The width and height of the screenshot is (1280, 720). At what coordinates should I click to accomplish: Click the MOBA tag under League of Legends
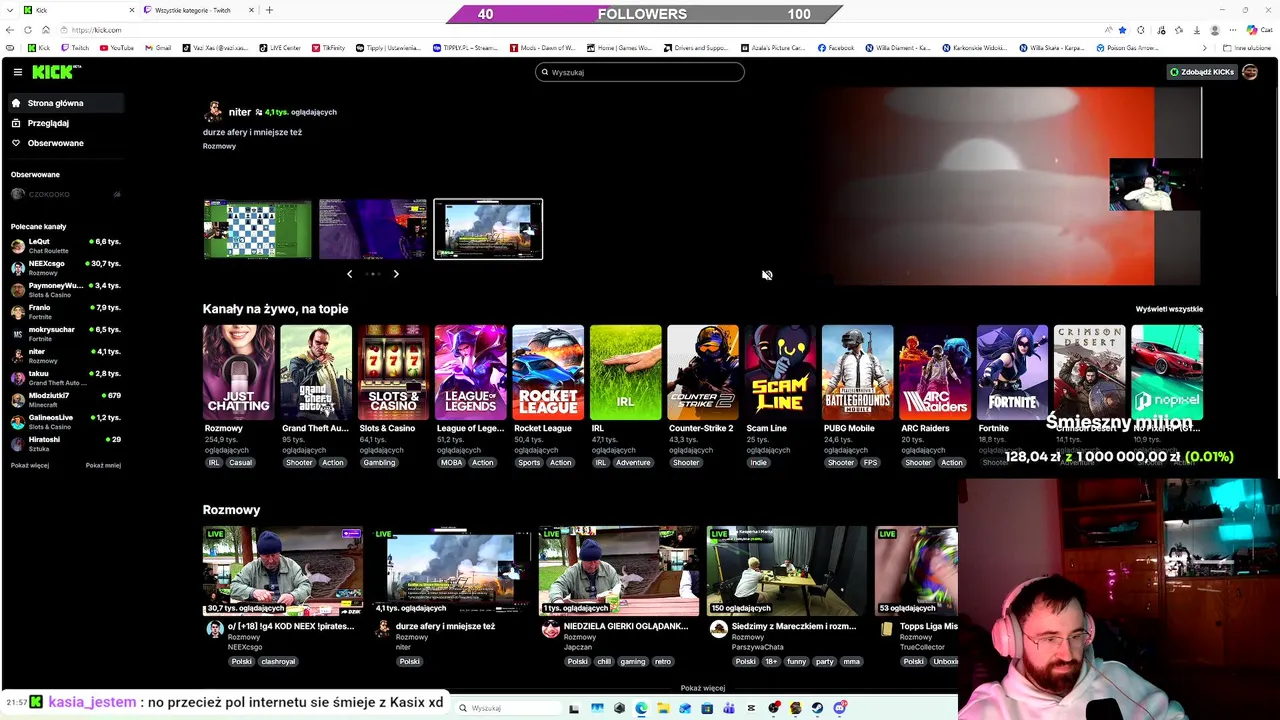[451, 462]
